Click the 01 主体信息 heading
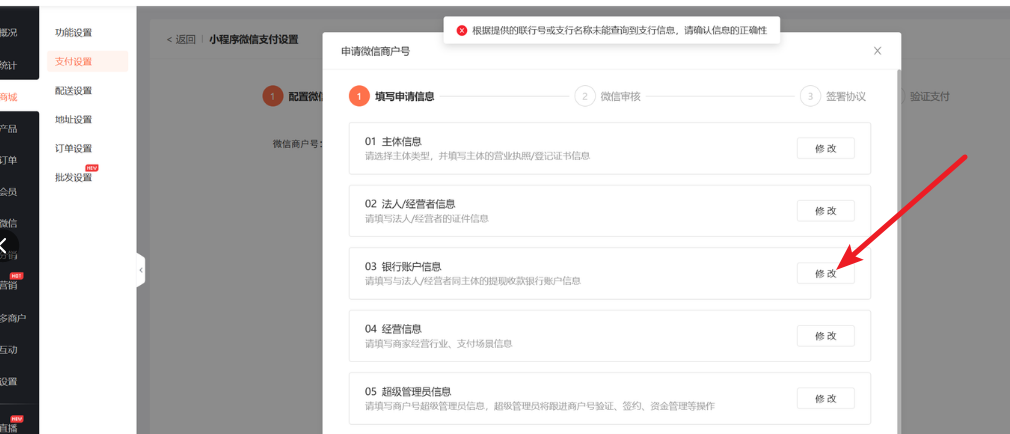 (393, 141)
